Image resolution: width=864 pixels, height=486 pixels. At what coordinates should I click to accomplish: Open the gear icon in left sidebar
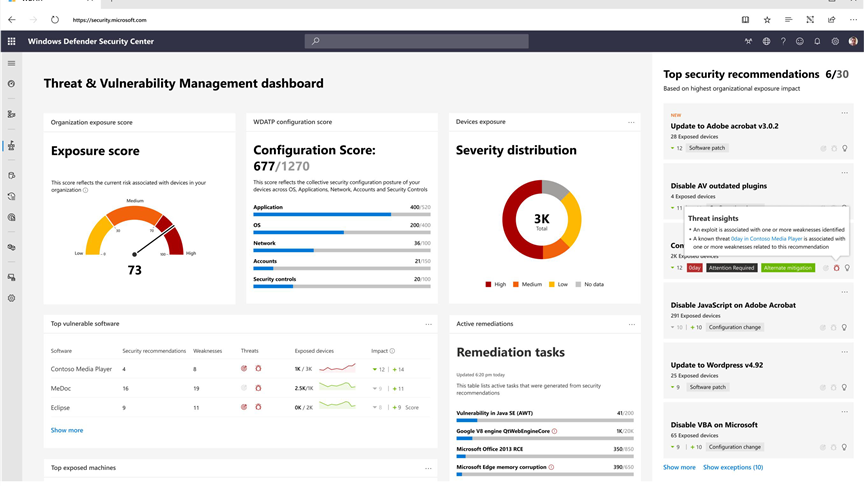[x=12, y=298]
